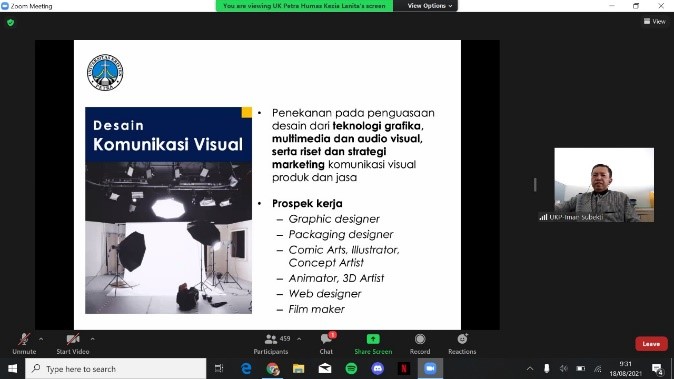674x379 pixels.
Task: Click the UKP-Iman Subekti video thumbnail
Action: (604, 185)
